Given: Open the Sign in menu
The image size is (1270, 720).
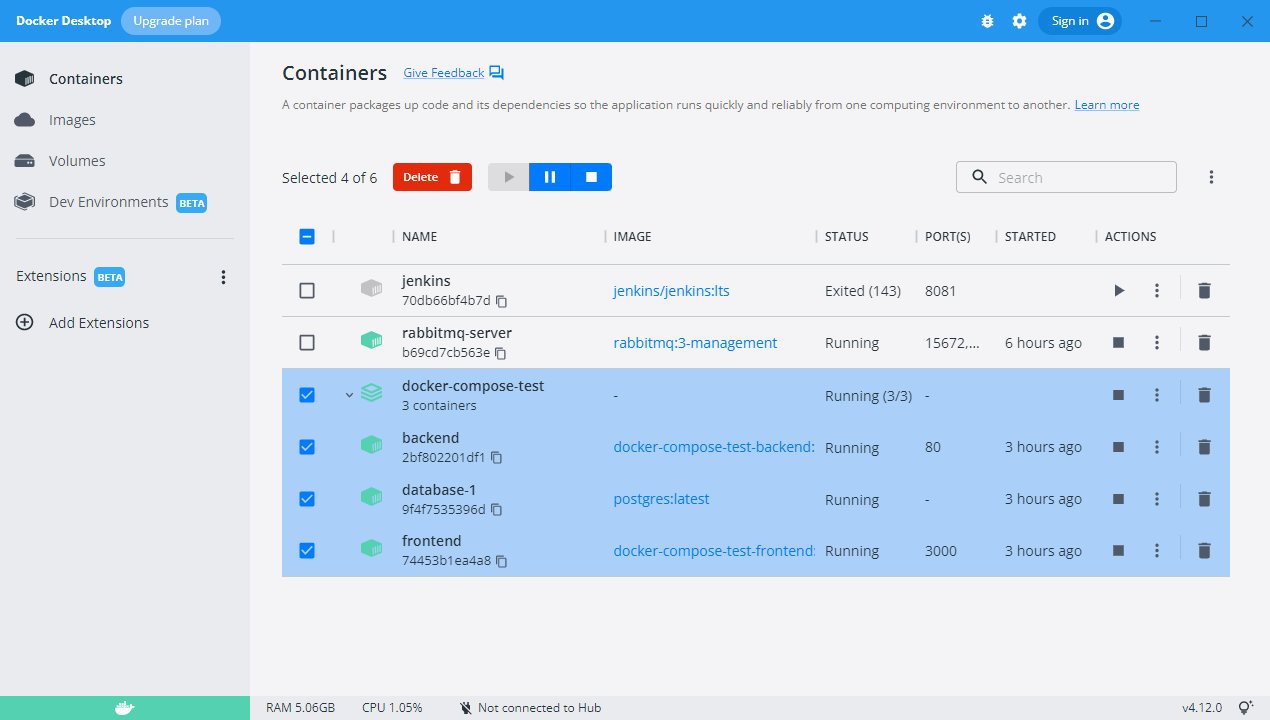Looking at the screenshot, I should click(1079, 20).
